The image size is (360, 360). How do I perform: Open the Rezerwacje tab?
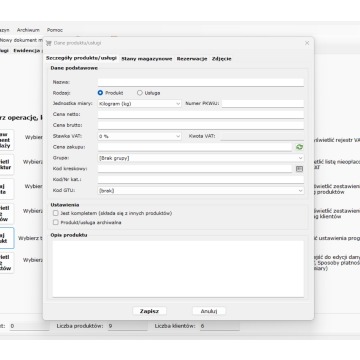tap(192, 59)
